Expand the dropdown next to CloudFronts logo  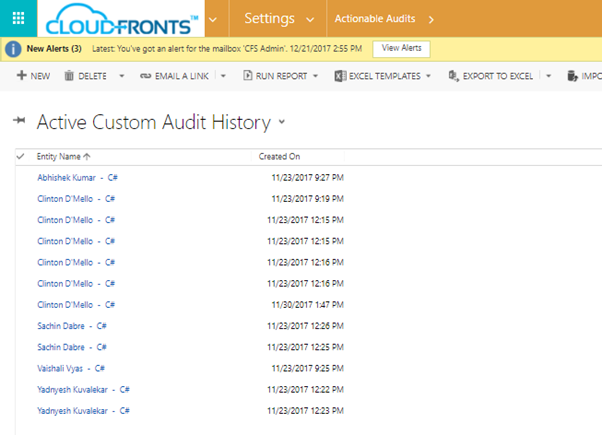click(213, 20)
